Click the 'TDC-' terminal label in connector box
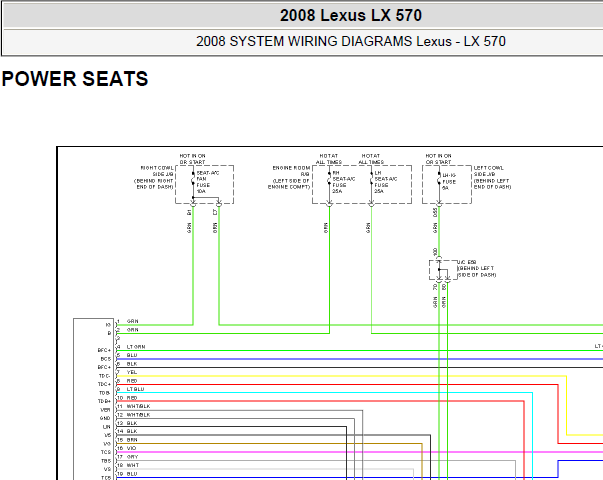The height and width of the screenshot is (480, 603). pos(104,376)
